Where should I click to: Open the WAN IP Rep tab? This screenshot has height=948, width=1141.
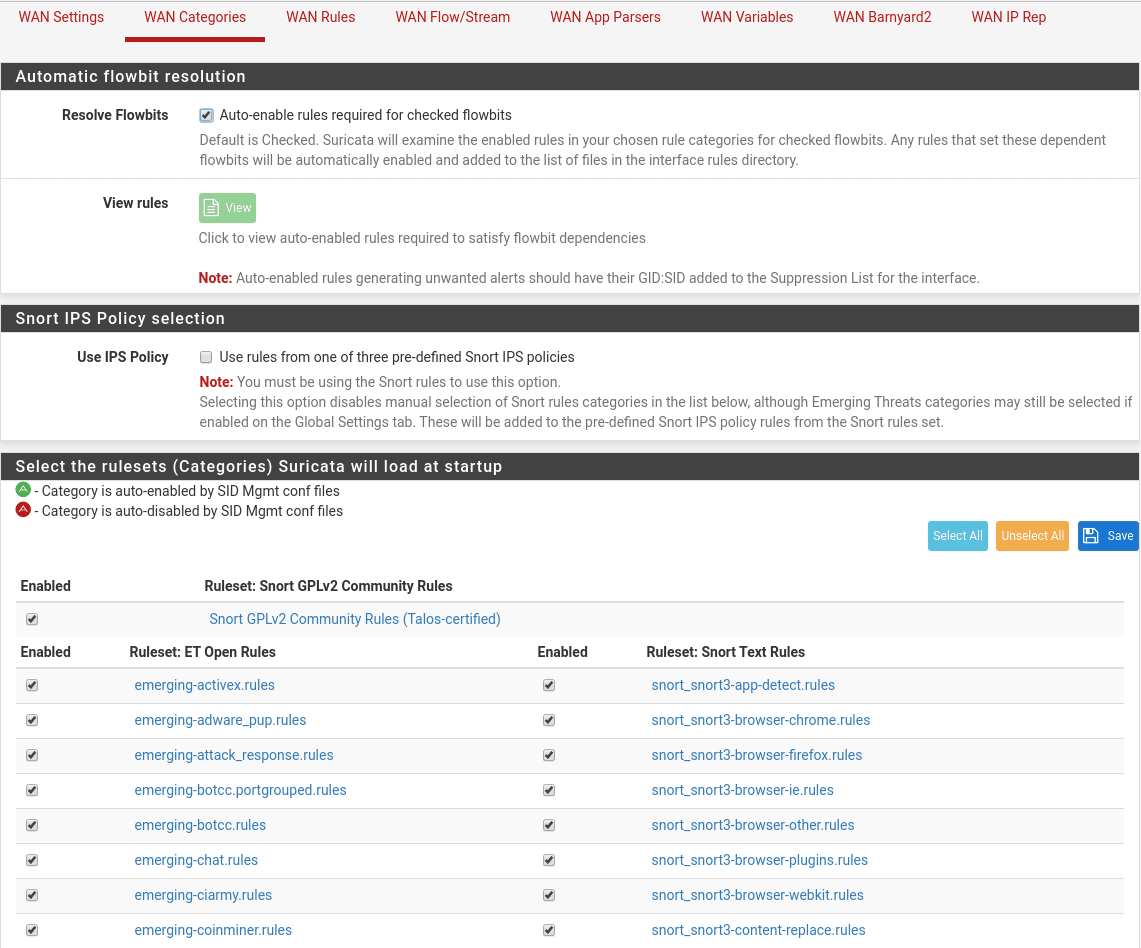(1009, 17)
